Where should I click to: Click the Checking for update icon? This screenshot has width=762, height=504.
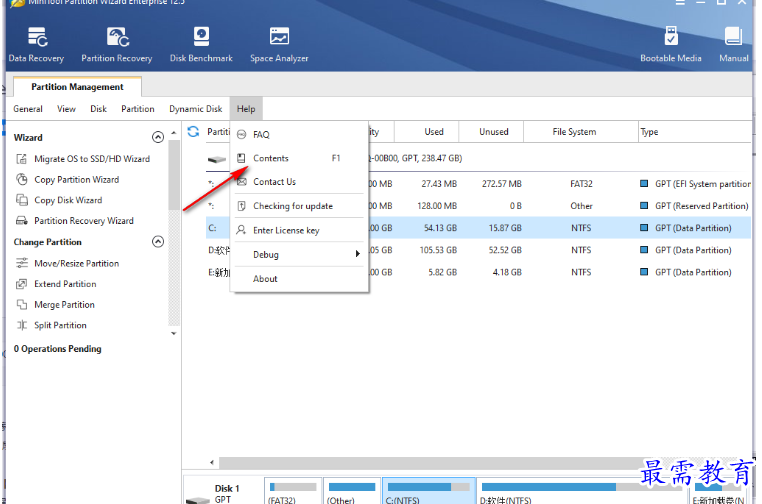pyautogui.click(x=241, y=206)
